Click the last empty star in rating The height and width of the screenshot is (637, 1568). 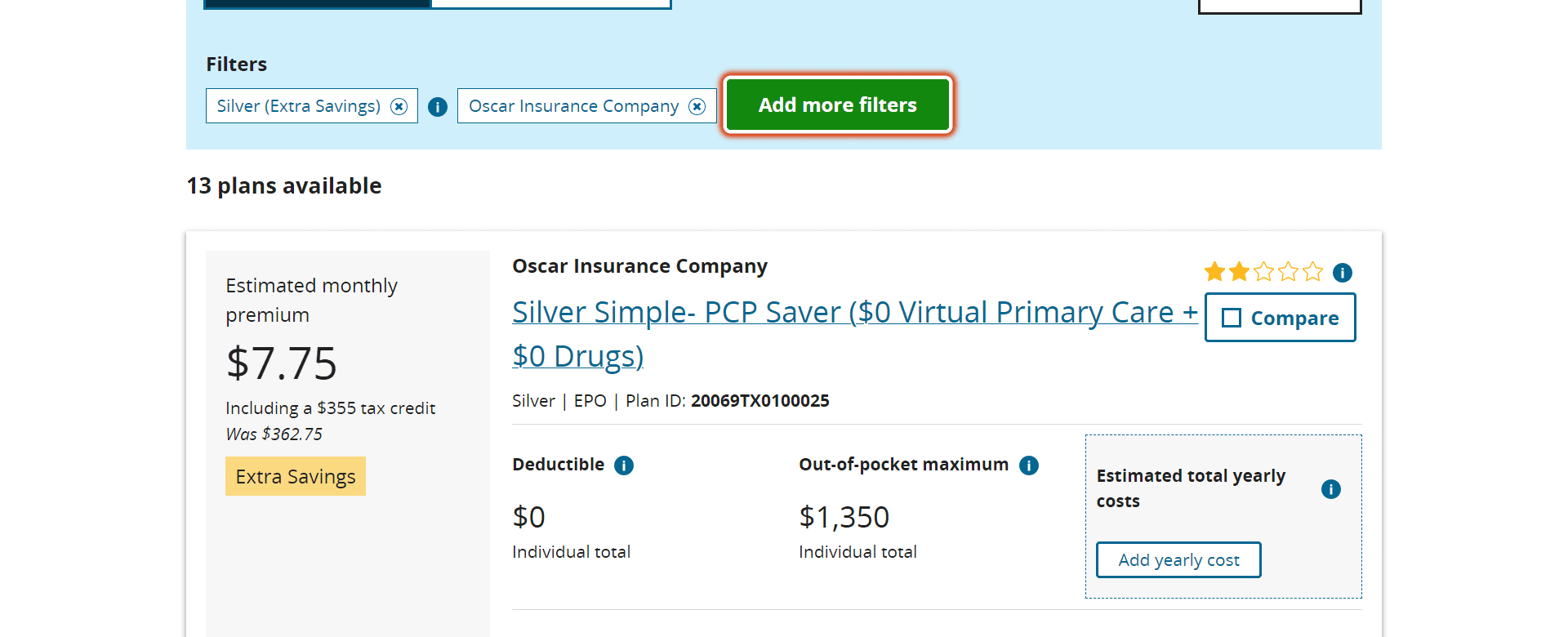pos(1313,271)
